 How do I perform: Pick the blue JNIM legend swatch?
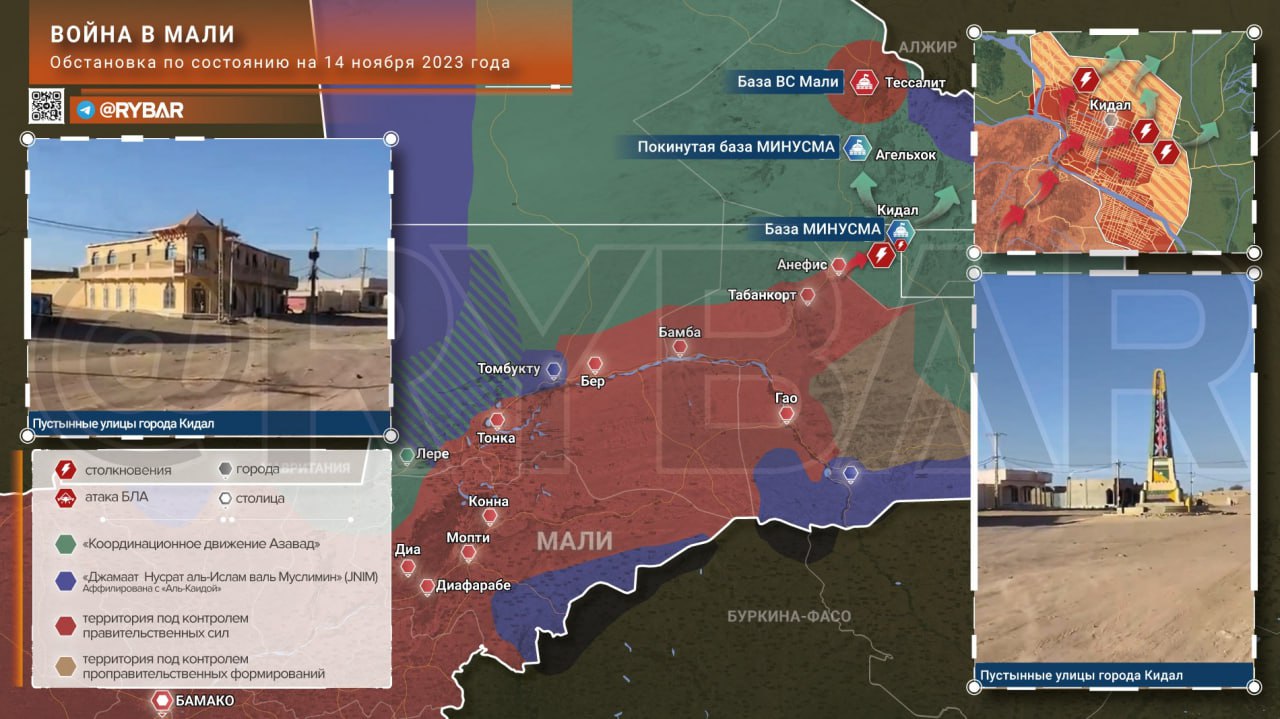click(65, 580)
